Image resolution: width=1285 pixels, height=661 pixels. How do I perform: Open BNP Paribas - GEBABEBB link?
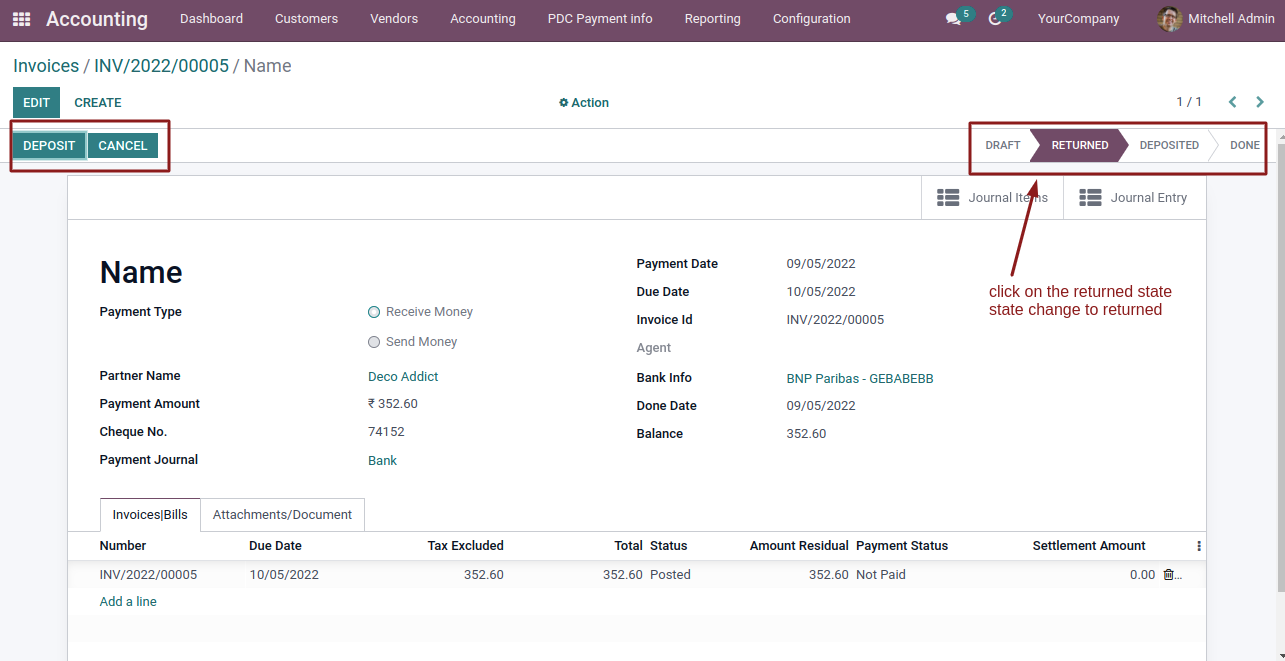(x=860, y=379)
